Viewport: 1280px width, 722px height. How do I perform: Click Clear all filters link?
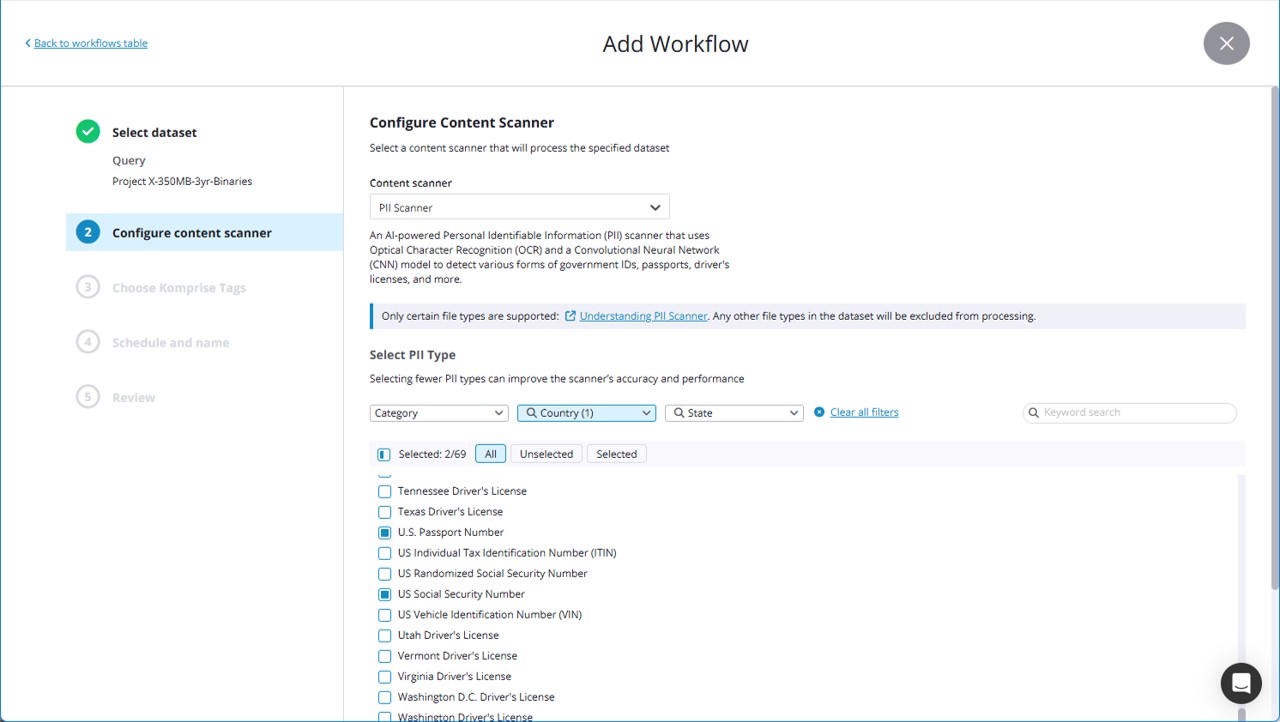coord(864,412)
